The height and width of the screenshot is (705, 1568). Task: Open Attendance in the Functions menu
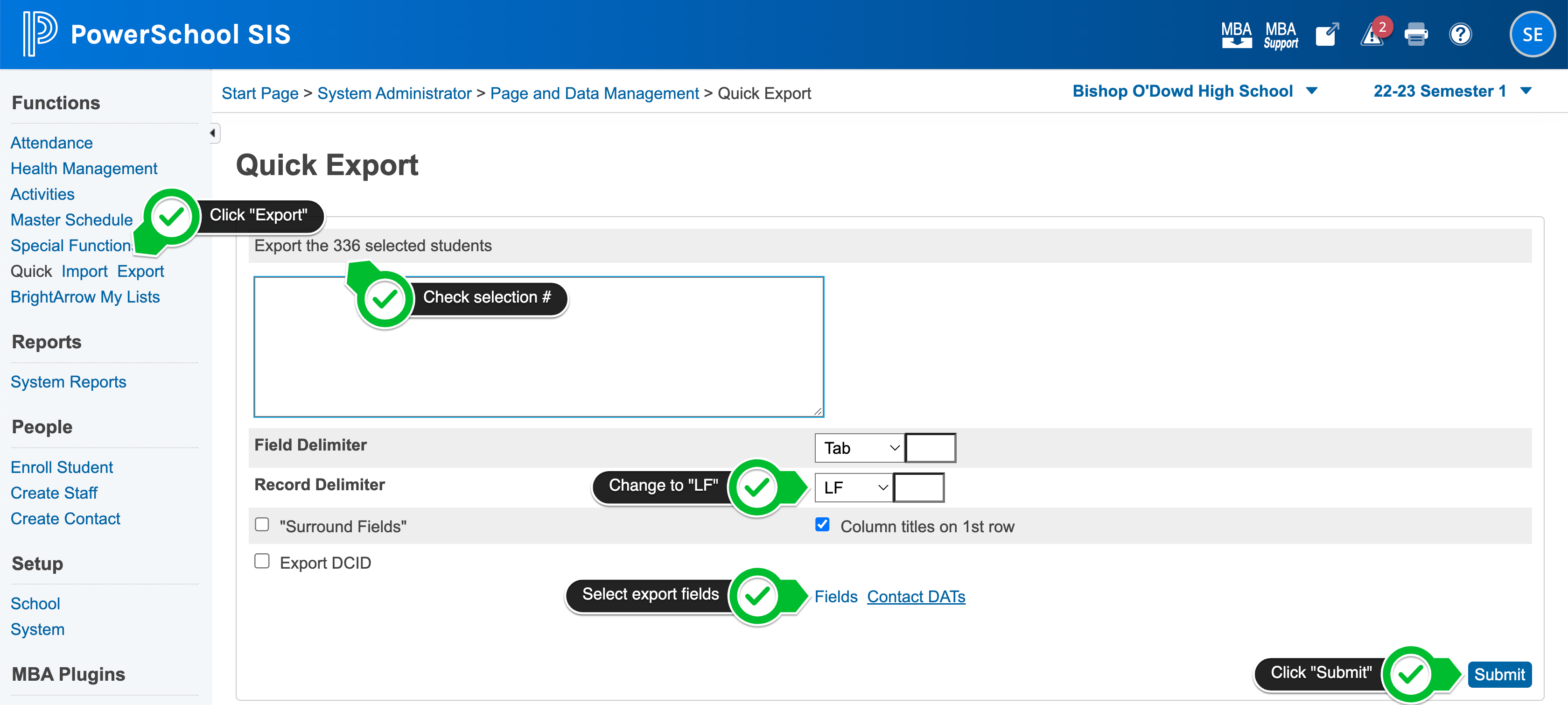click(x=52, y=142)
